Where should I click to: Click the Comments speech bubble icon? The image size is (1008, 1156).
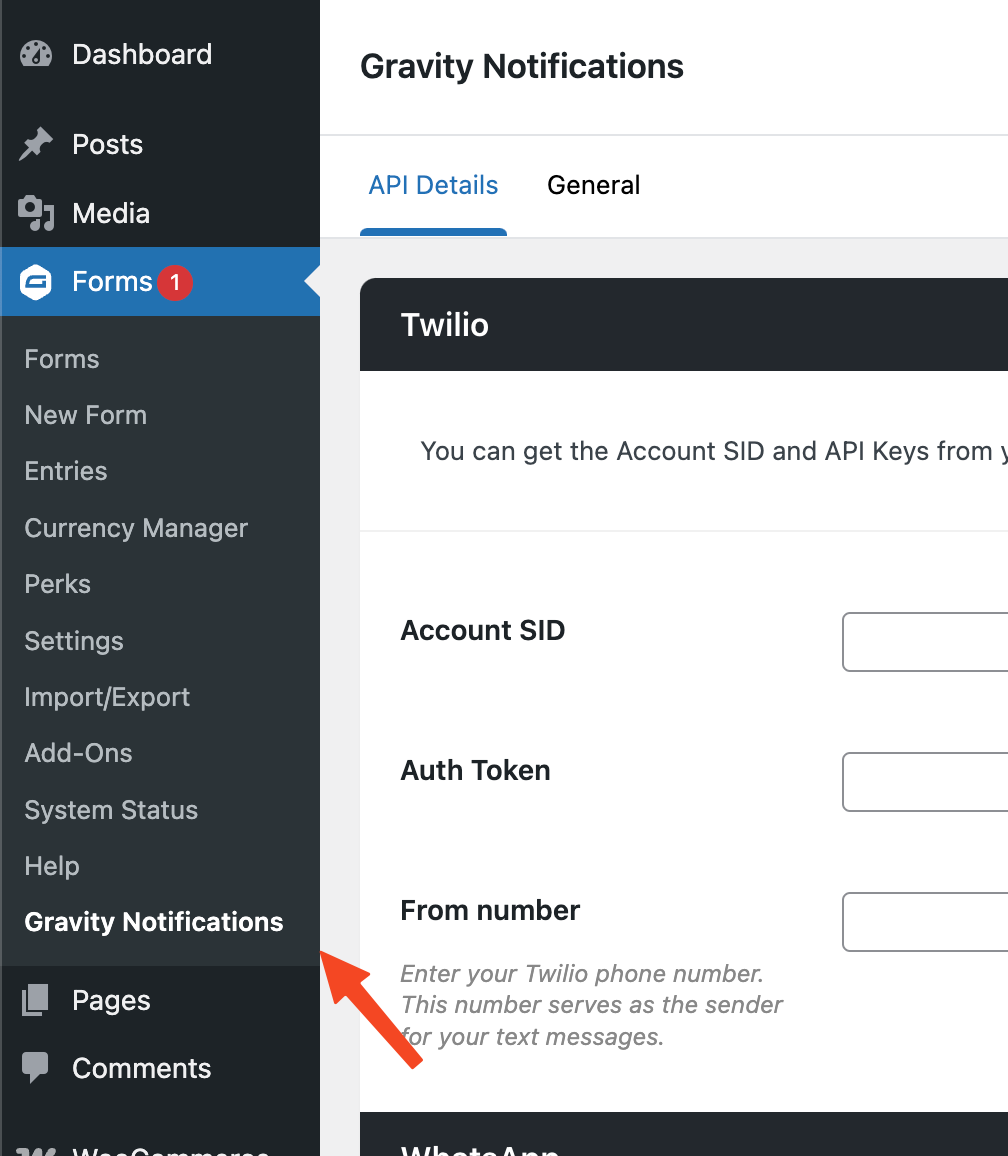click(35, 1068)
